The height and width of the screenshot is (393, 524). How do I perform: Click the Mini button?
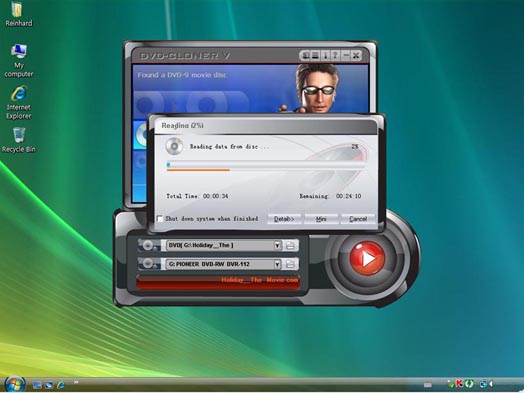coord(321,219)
